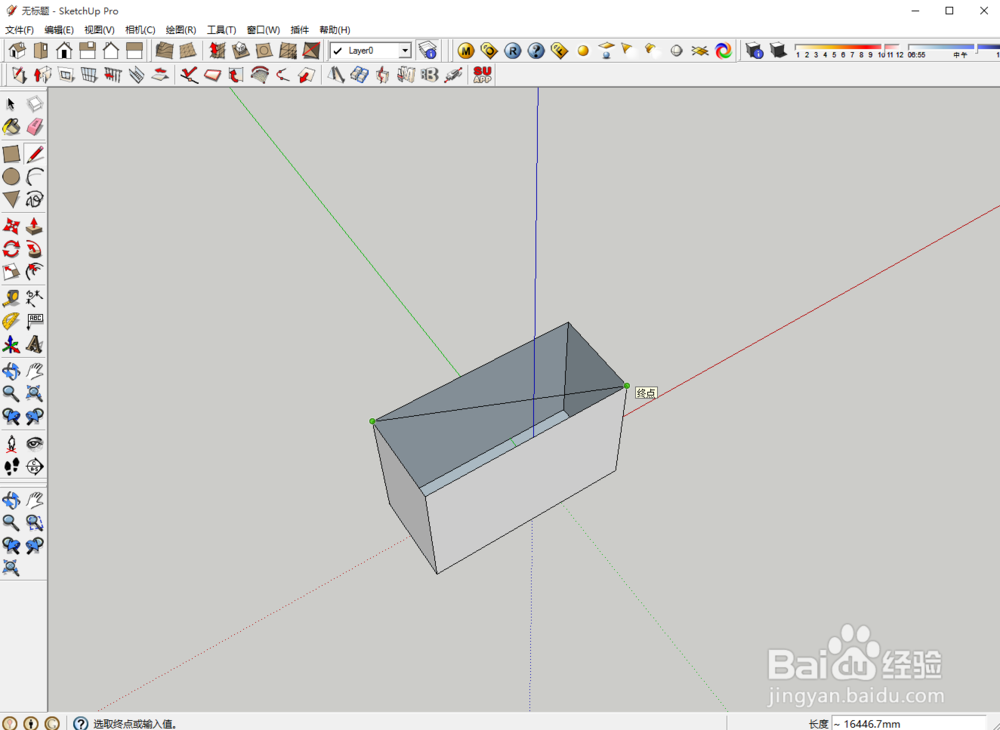The image size is (1000, 730).
Task: Open the SU APP plugin
Action: (x=483, y=75)
